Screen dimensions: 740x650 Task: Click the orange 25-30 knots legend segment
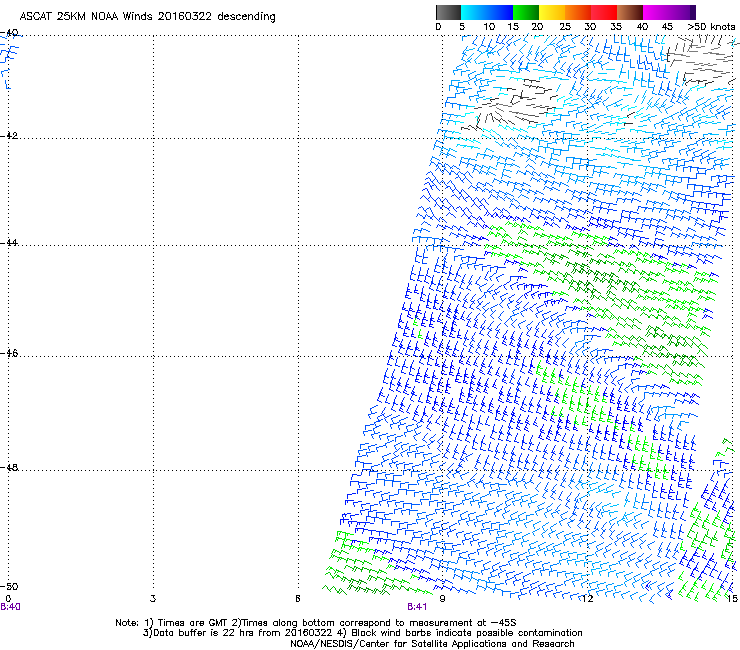[x=578, y=12]
